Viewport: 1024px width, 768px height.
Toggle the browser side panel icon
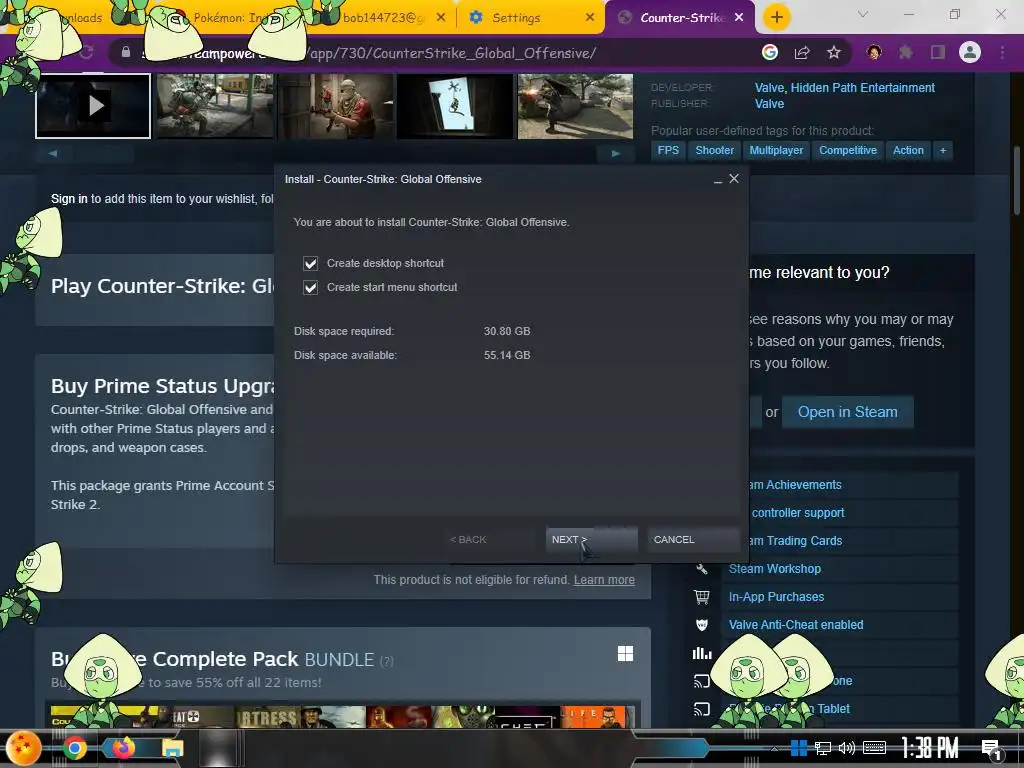938,53
